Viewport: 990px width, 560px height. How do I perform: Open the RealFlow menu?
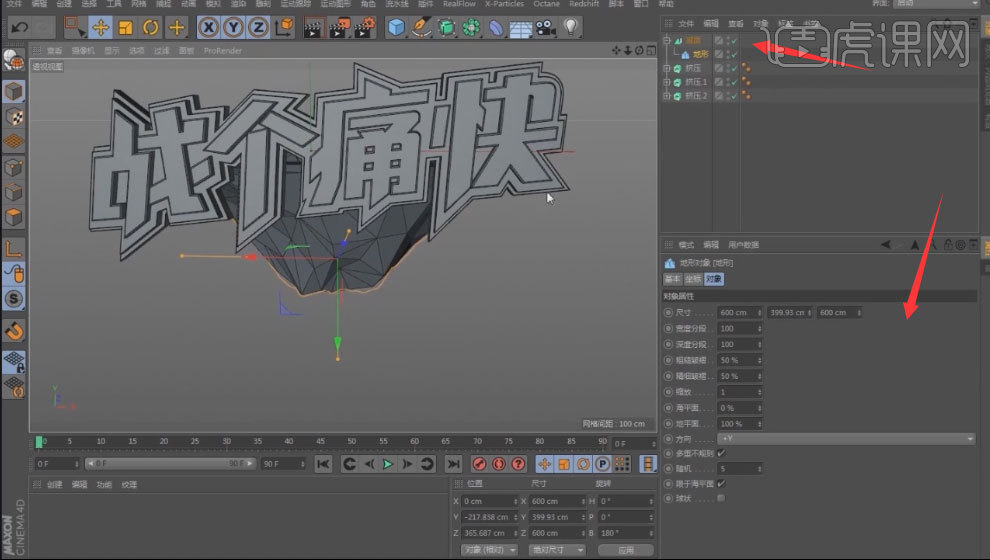click(459, 4)
